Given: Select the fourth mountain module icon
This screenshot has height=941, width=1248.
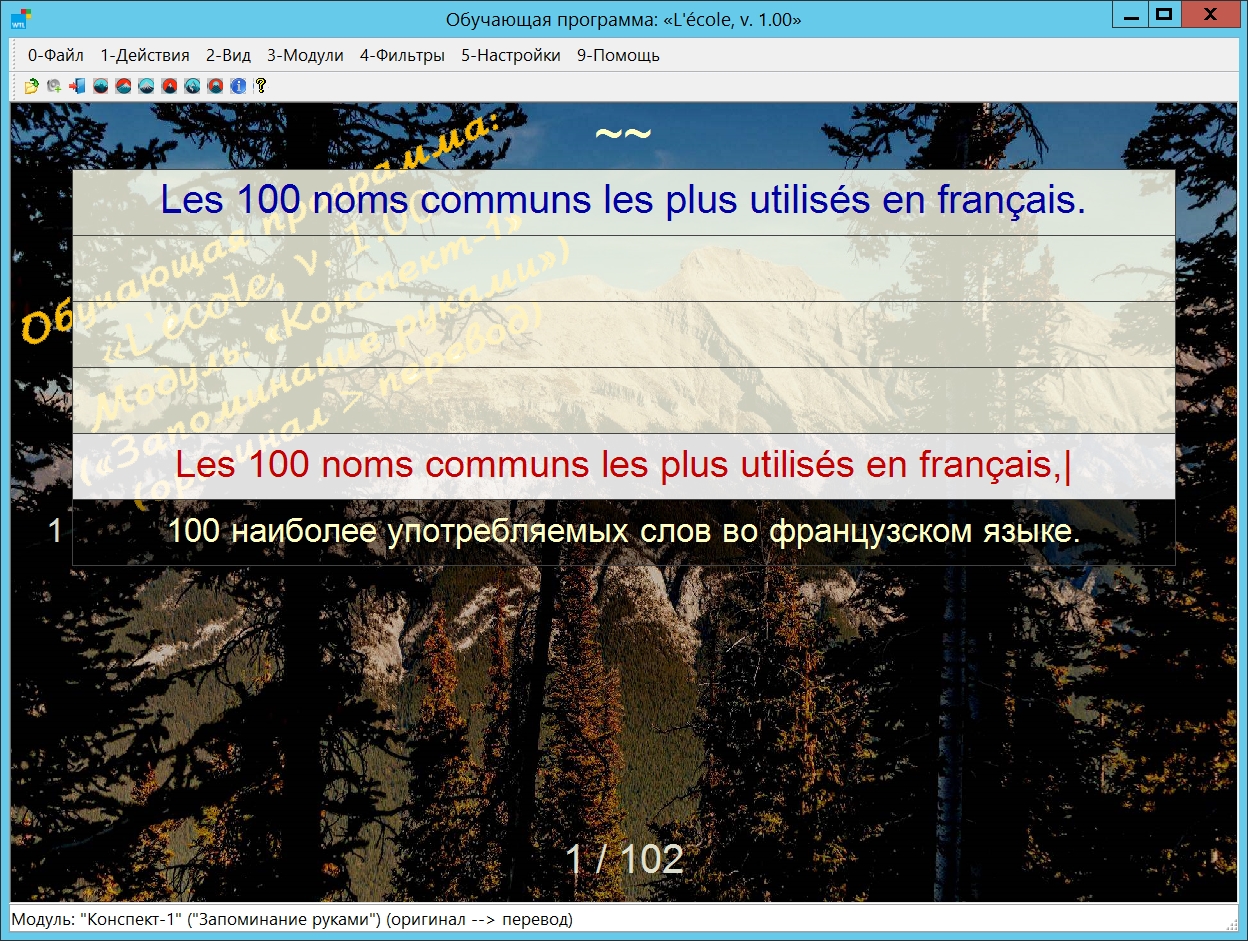Looking at the screenshot, I should pyautogui.click(x=169, y=86).
